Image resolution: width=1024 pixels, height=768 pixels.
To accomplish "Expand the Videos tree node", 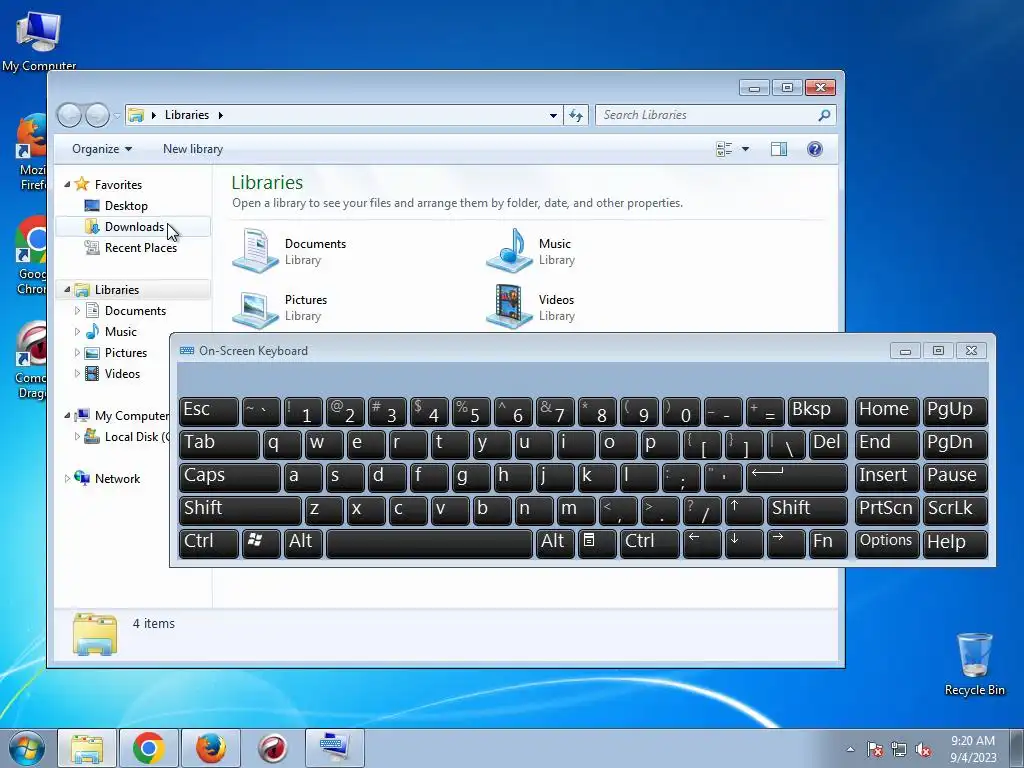I will [x=77, y=374].
